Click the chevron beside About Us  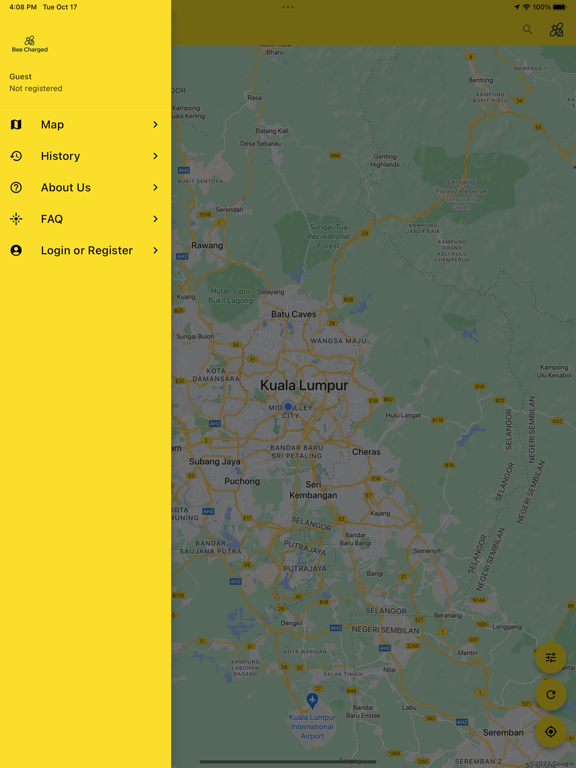tap(155, 187)
